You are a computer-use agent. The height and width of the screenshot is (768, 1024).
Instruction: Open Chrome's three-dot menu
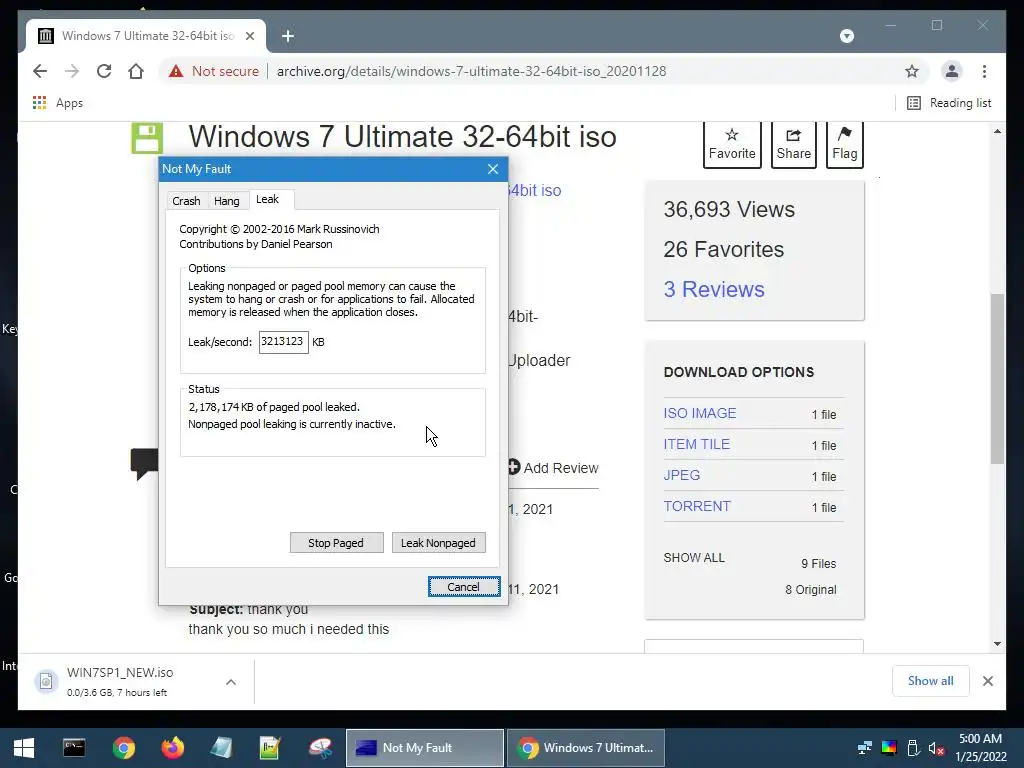point(984,71)
